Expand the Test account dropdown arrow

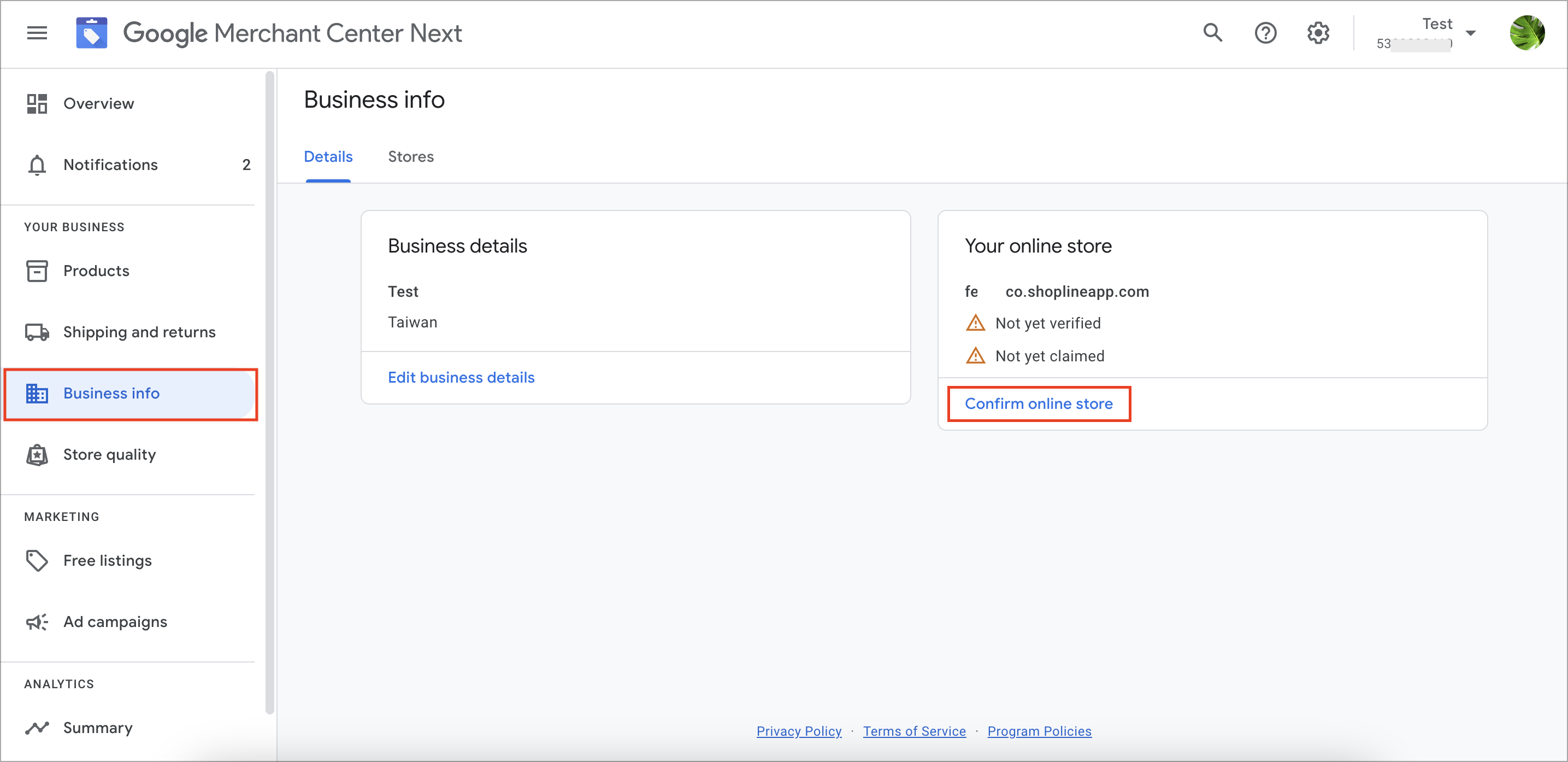coord(1471,33)
